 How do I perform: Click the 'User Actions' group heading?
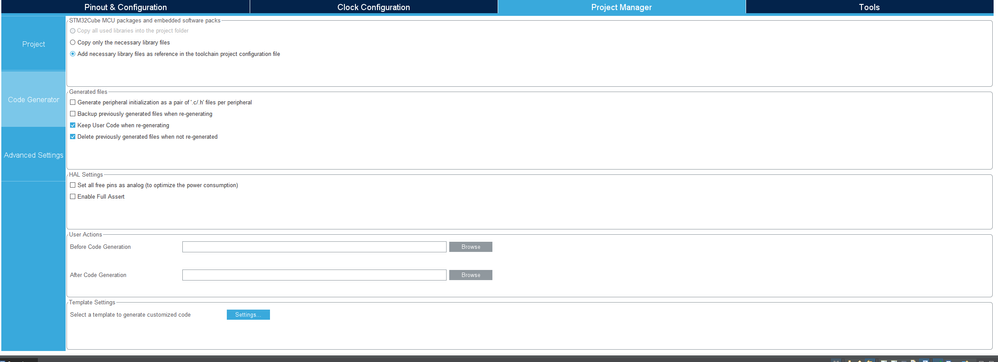click(x=85, y=235)
